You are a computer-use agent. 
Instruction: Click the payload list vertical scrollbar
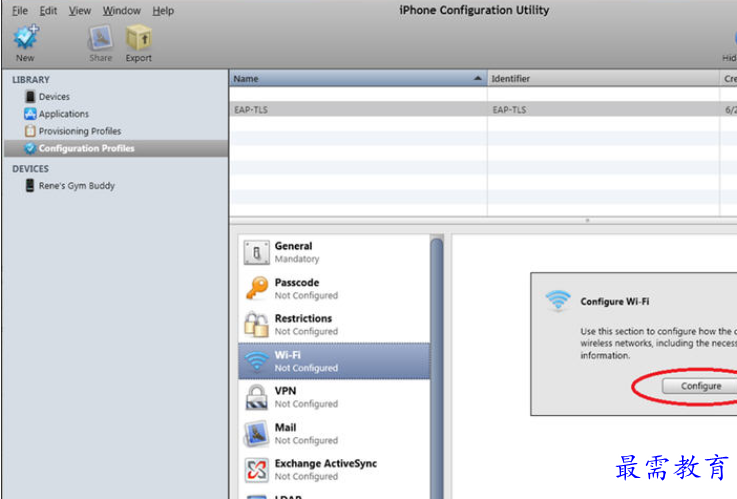point(437,366)
